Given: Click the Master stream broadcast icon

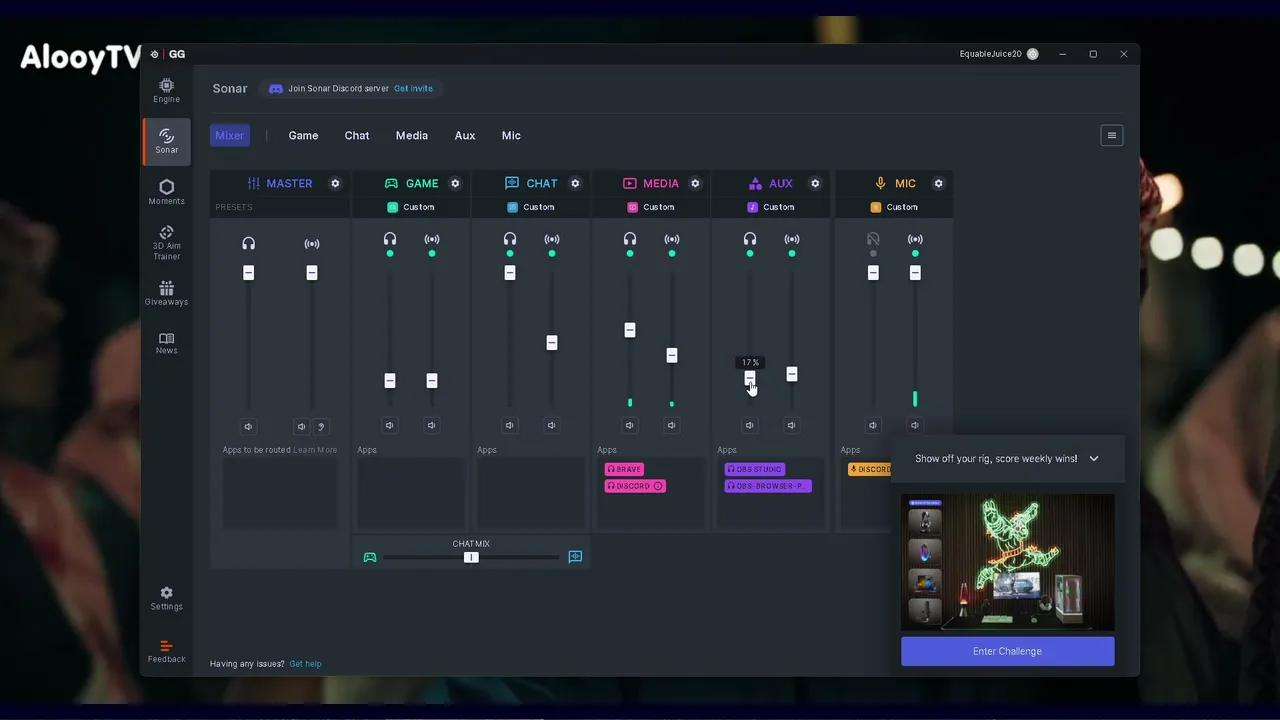Looking at the screenshot, I should 312,243.
